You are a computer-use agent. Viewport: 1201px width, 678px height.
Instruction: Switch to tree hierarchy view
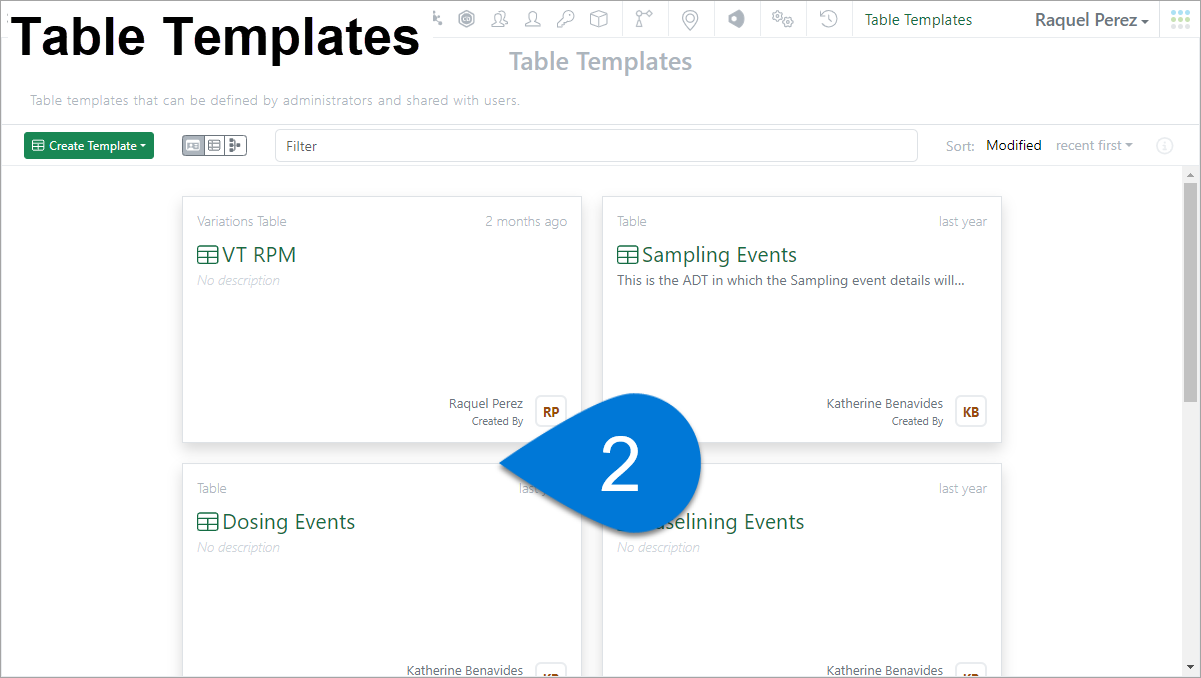click(235, 146)
